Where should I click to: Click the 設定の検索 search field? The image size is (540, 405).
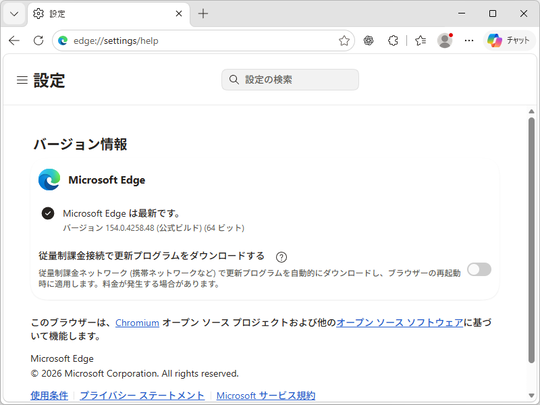coord(290,80)
